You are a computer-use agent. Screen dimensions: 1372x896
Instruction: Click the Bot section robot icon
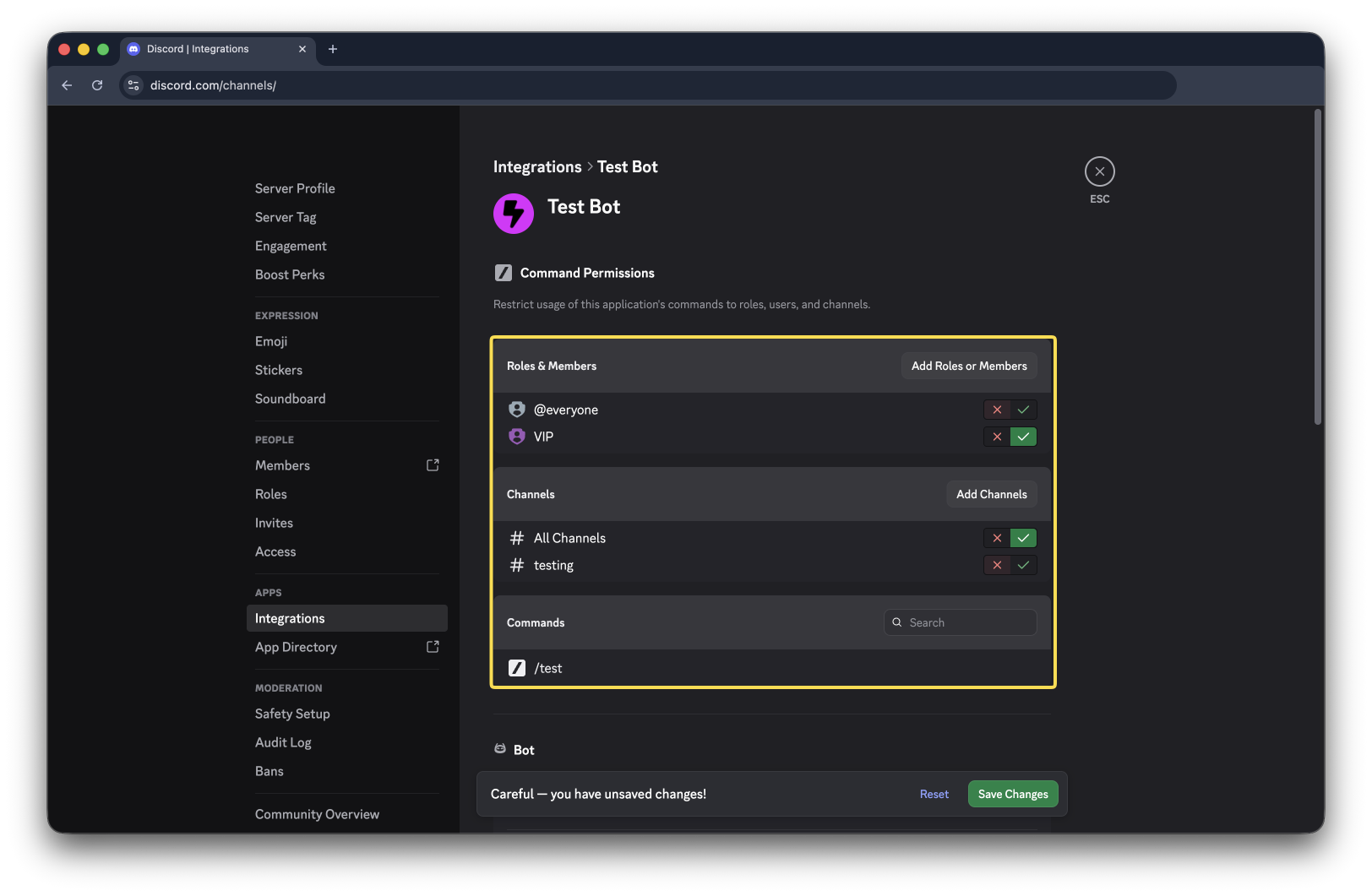(500, 749)
